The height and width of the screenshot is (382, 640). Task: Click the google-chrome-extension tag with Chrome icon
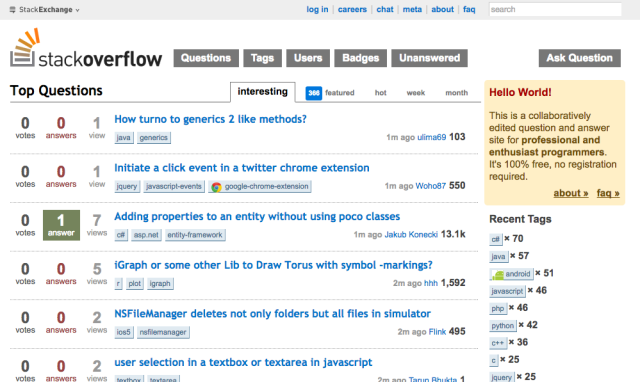[x=260, y=186]
